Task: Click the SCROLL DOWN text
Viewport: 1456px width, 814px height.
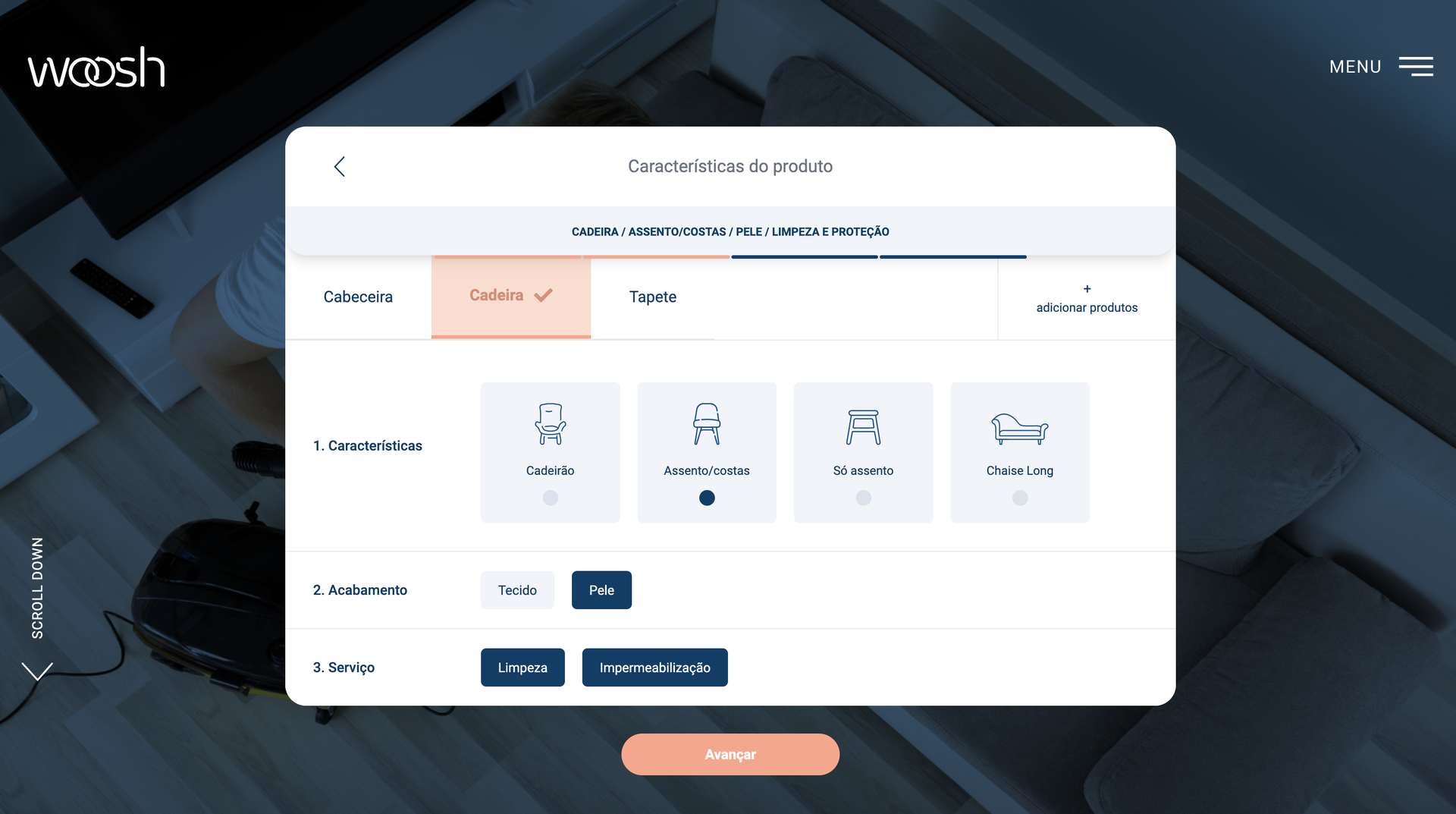Action: (37, 588)
